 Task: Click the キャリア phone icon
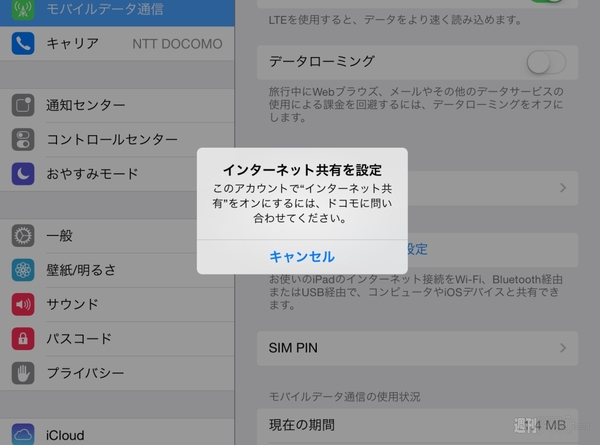point(23,44)
